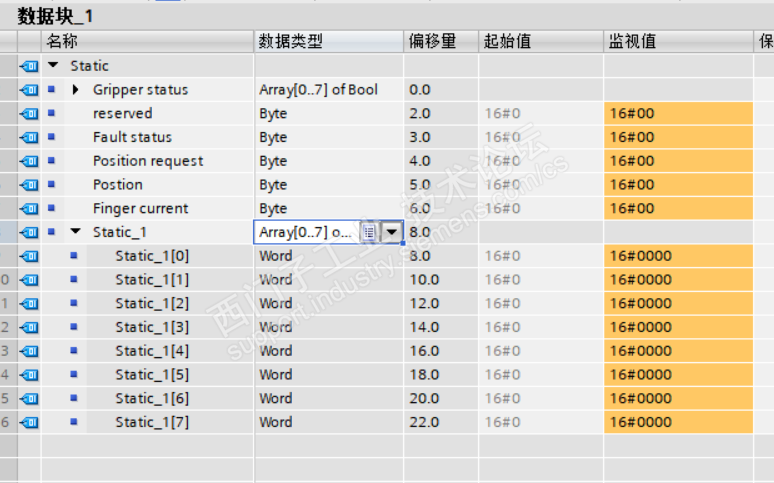Click the tag icon of Position request row

[30, 161]
